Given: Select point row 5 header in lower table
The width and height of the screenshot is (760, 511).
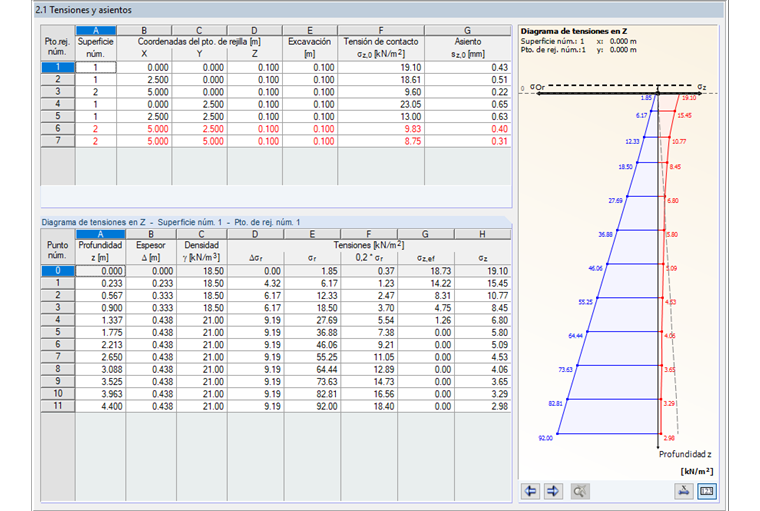Looking at the screenshot, I should [58, 332].
